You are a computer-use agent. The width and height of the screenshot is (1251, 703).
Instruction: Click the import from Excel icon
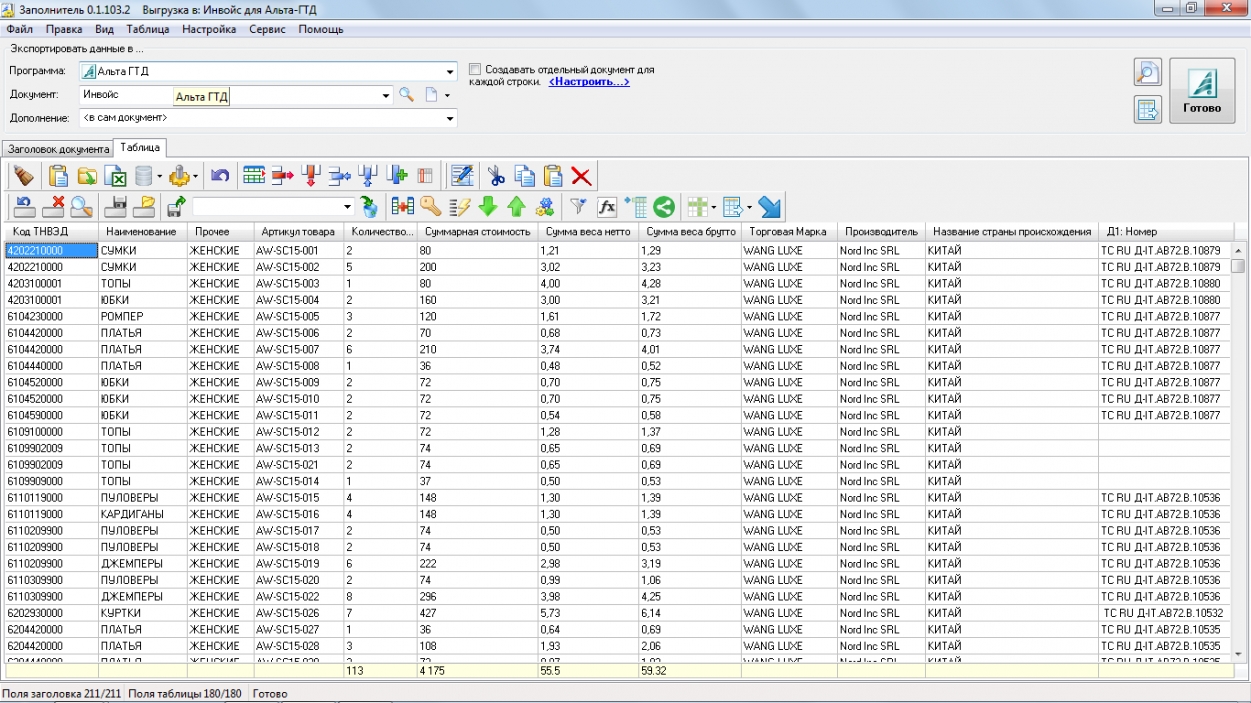tap(116, 176)
